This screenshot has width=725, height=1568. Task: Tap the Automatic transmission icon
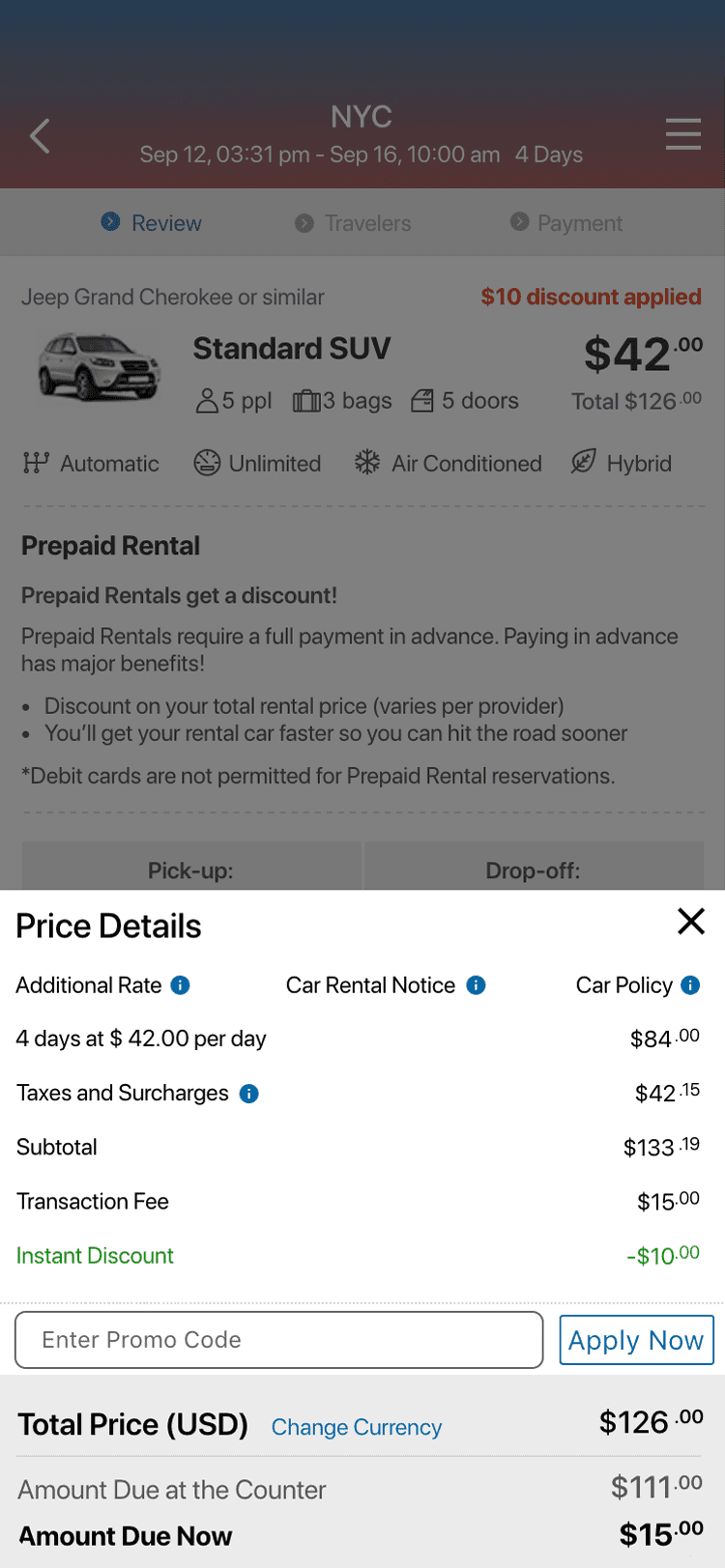click(x=36, y=463)
